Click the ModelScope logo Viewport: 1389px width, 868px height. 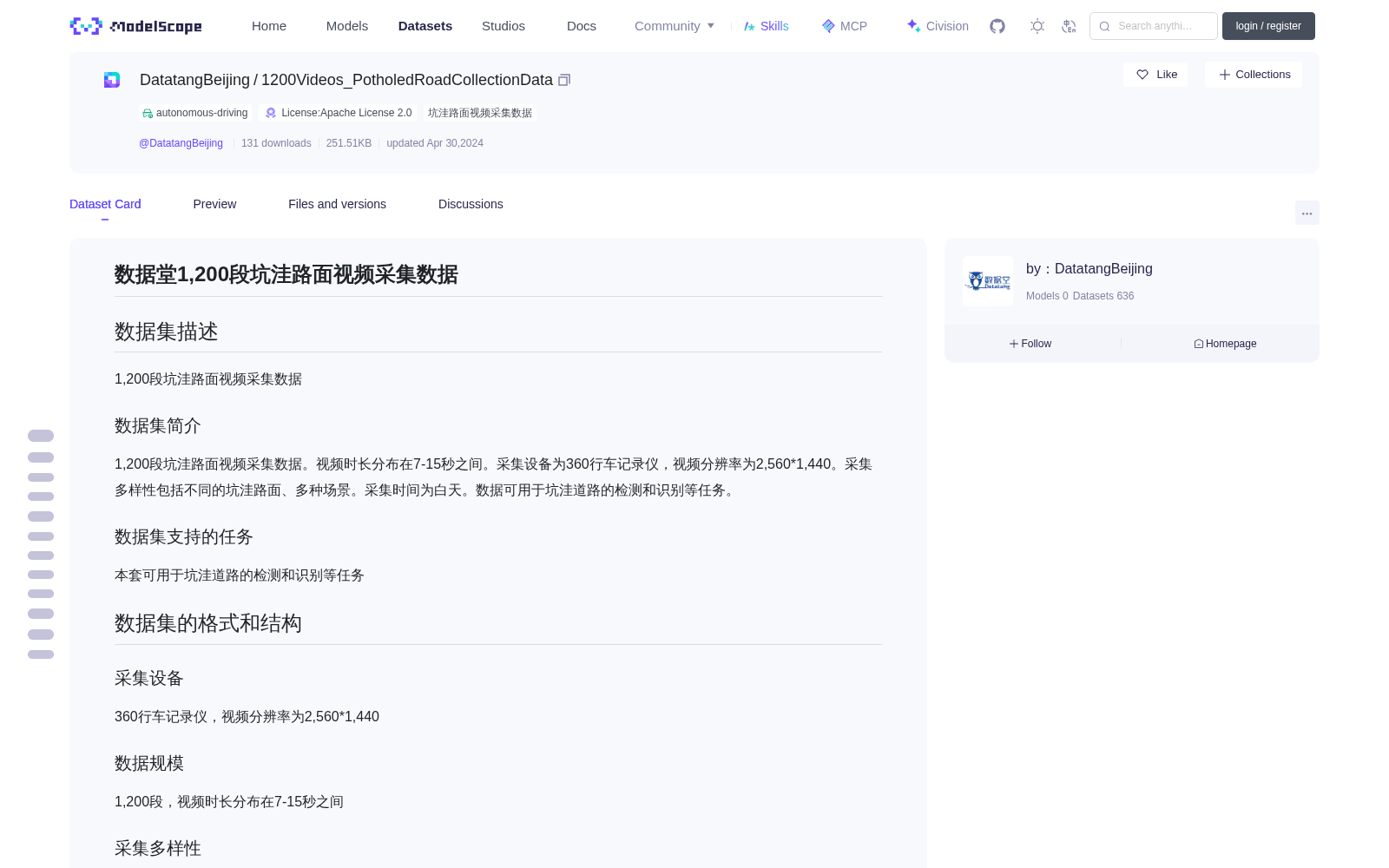click(x=135, y=26)
